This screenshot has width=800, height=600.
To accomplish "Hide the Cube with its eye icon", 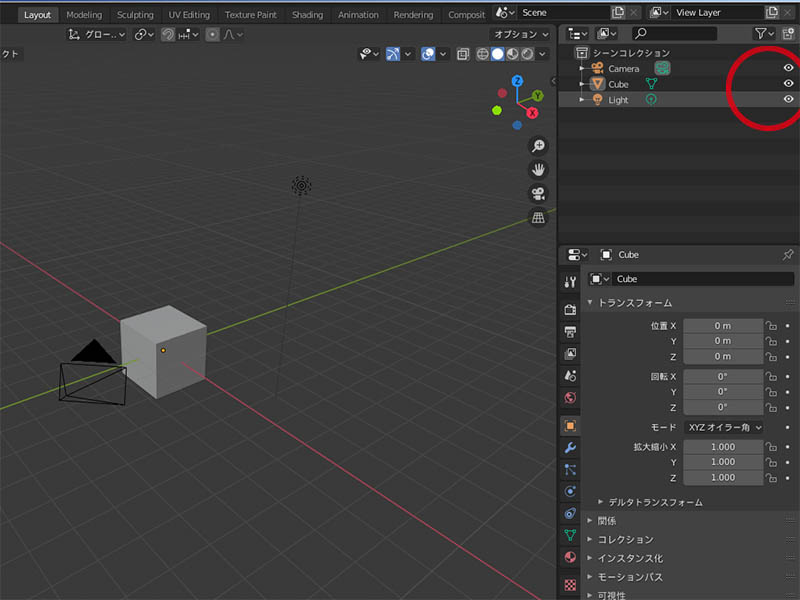I will (788, 84).
